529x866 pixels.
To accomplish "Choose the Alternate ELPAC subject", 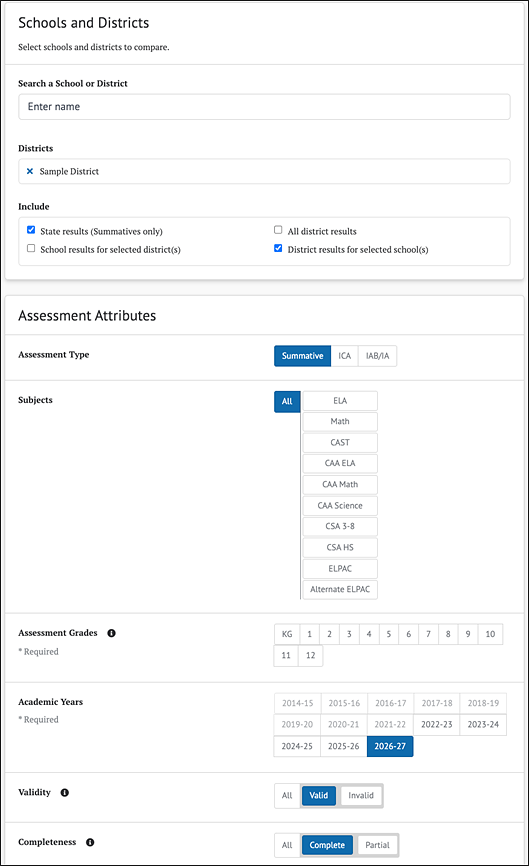I will tap(340, 589).
